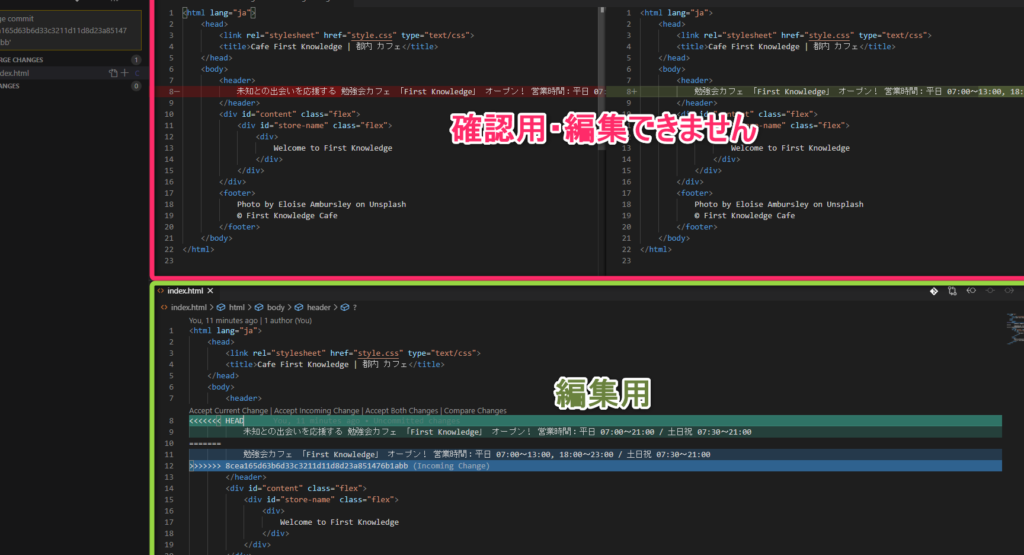The image size is (1024, 555).
Task: Click the conflict status letter C next to index.html
Action: click(137, 73)
